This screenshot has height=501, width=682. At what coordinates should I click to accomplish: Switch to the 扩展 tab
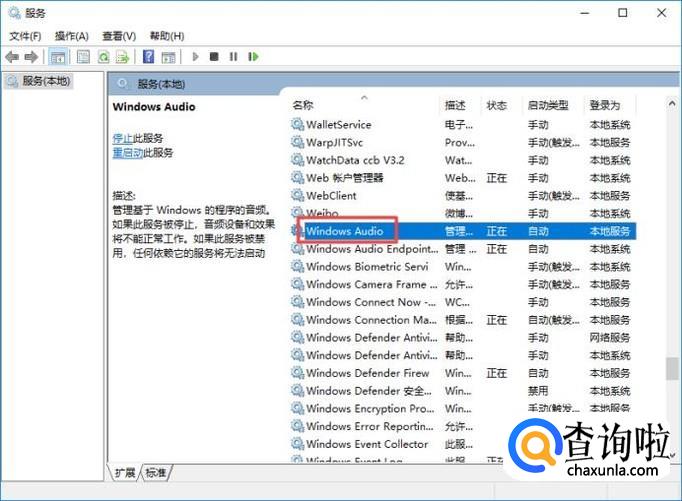coord(125,472)
